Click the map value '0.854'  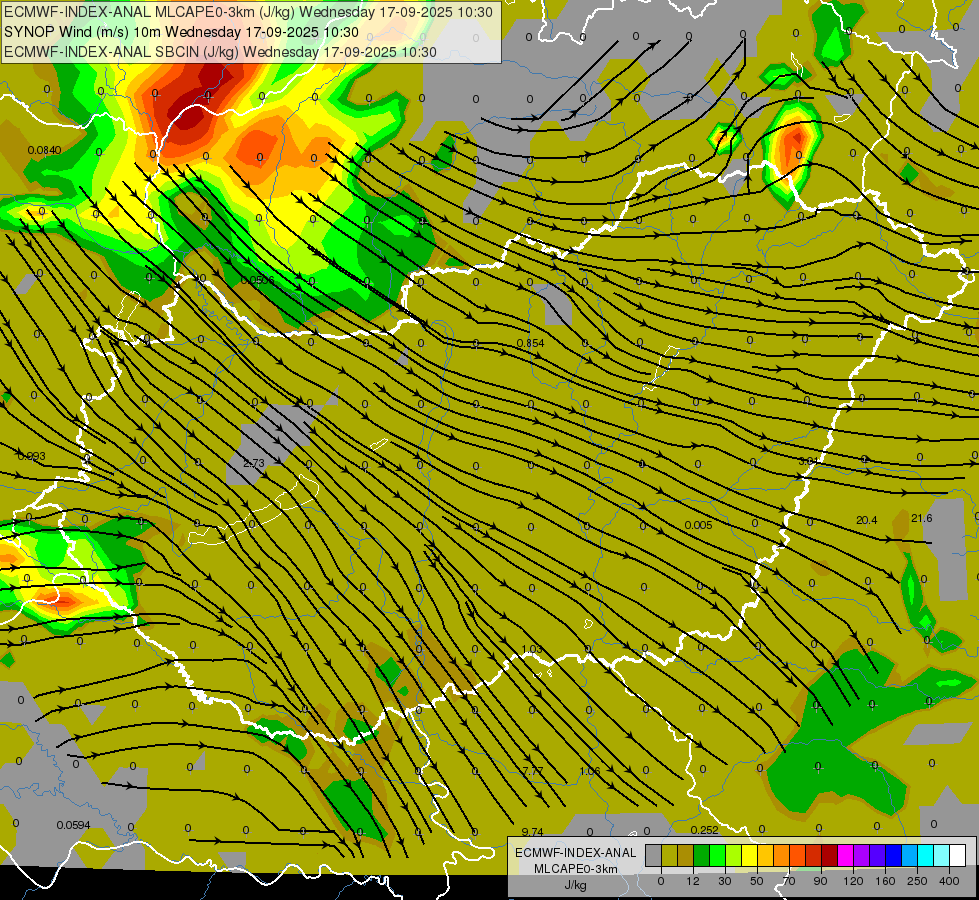tap(531, 343)
